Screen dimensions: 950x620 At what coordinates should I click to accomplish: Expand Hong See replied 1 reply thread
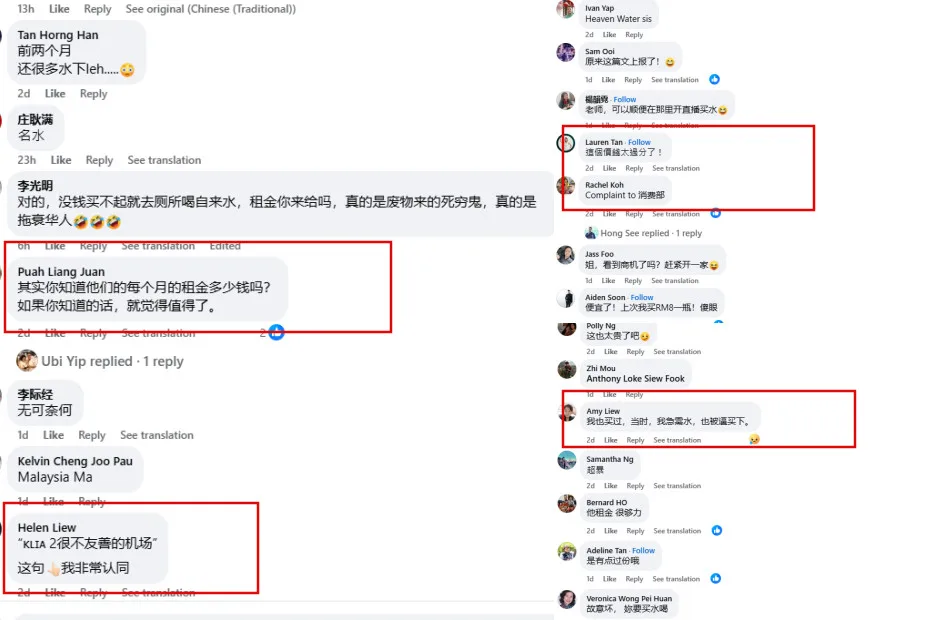click(x=651, y=233)
